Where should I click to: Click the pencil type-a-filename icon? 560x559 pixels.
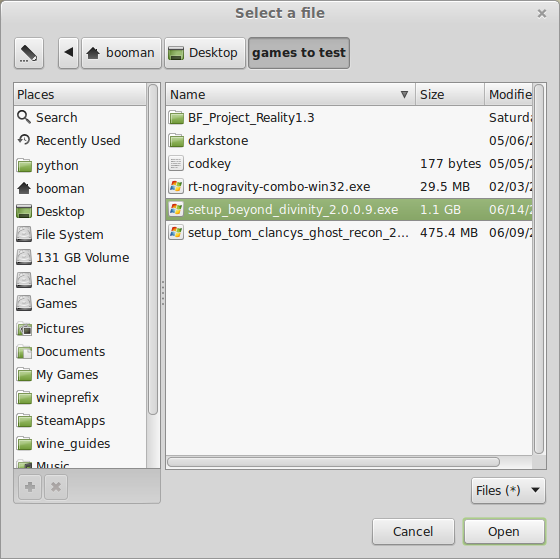(29, 53)
